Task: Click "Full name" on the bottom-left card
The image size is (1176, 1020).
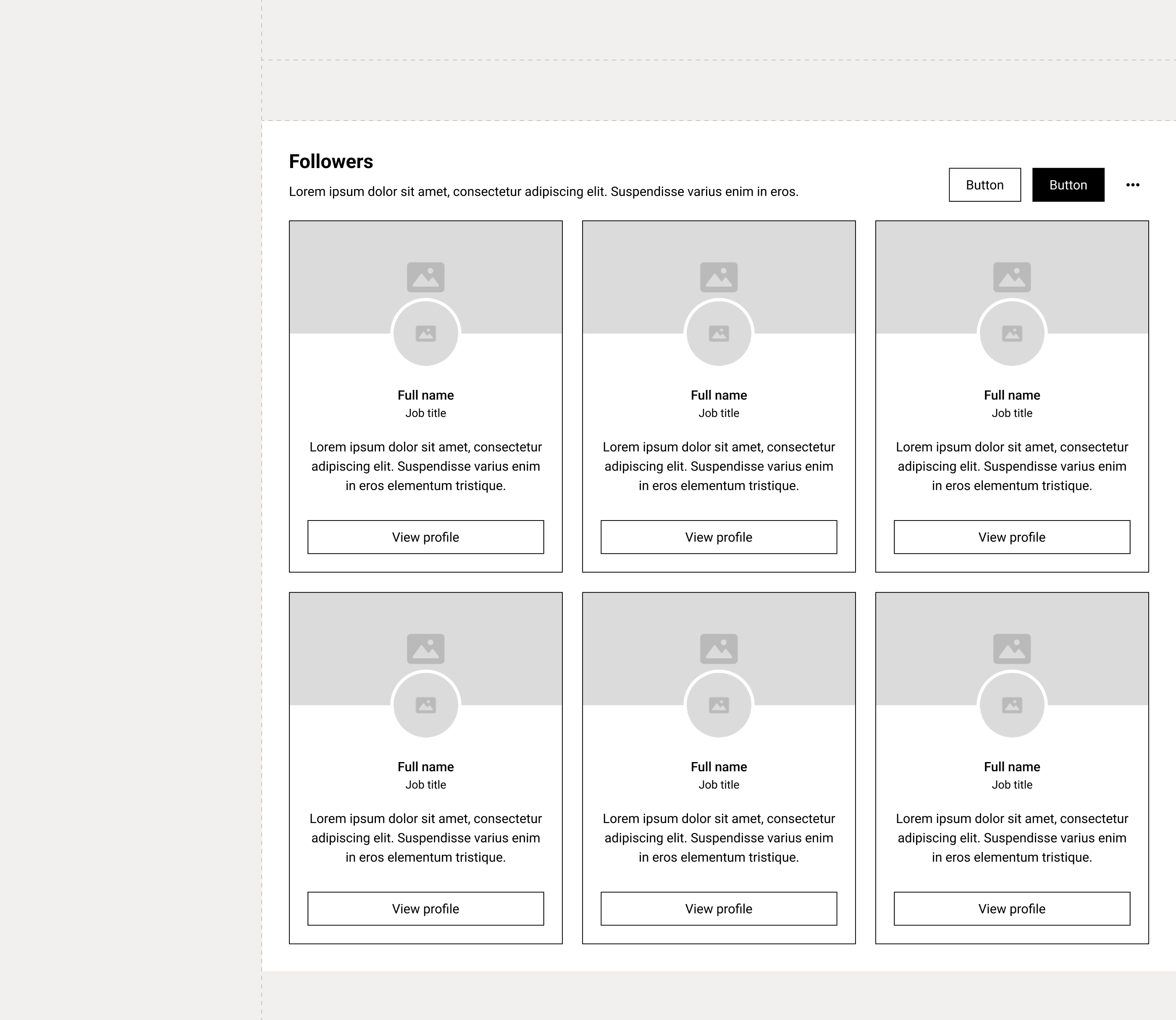Action: pyautogui.click(x=425, y=767)
